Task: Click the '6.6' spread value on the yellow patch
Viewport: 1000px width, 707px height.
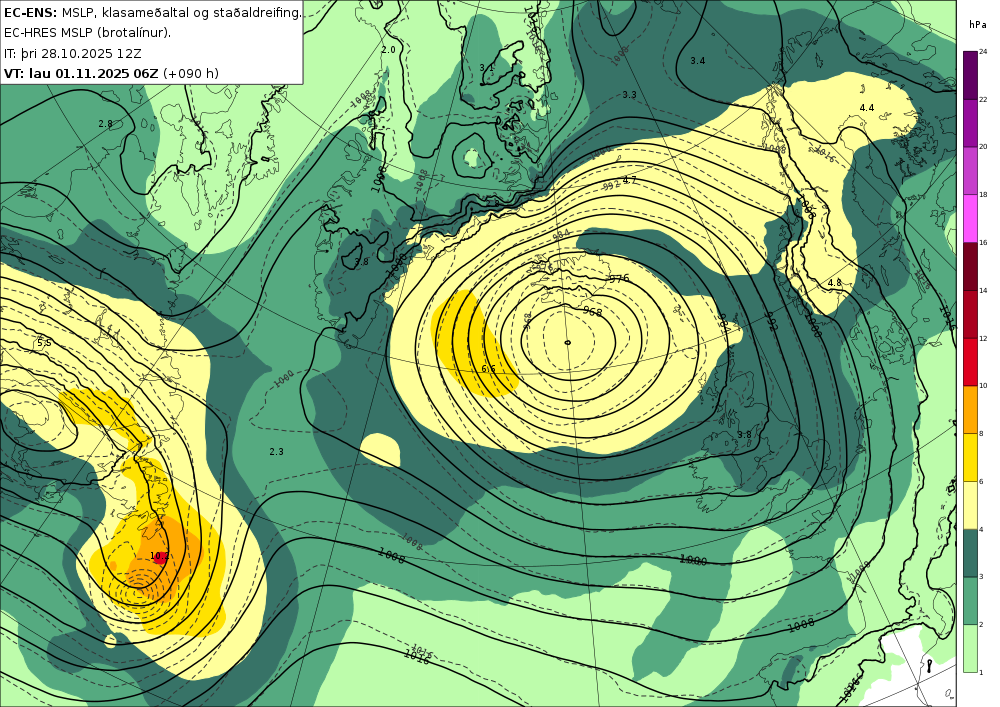Action: (x=489, y=368)
